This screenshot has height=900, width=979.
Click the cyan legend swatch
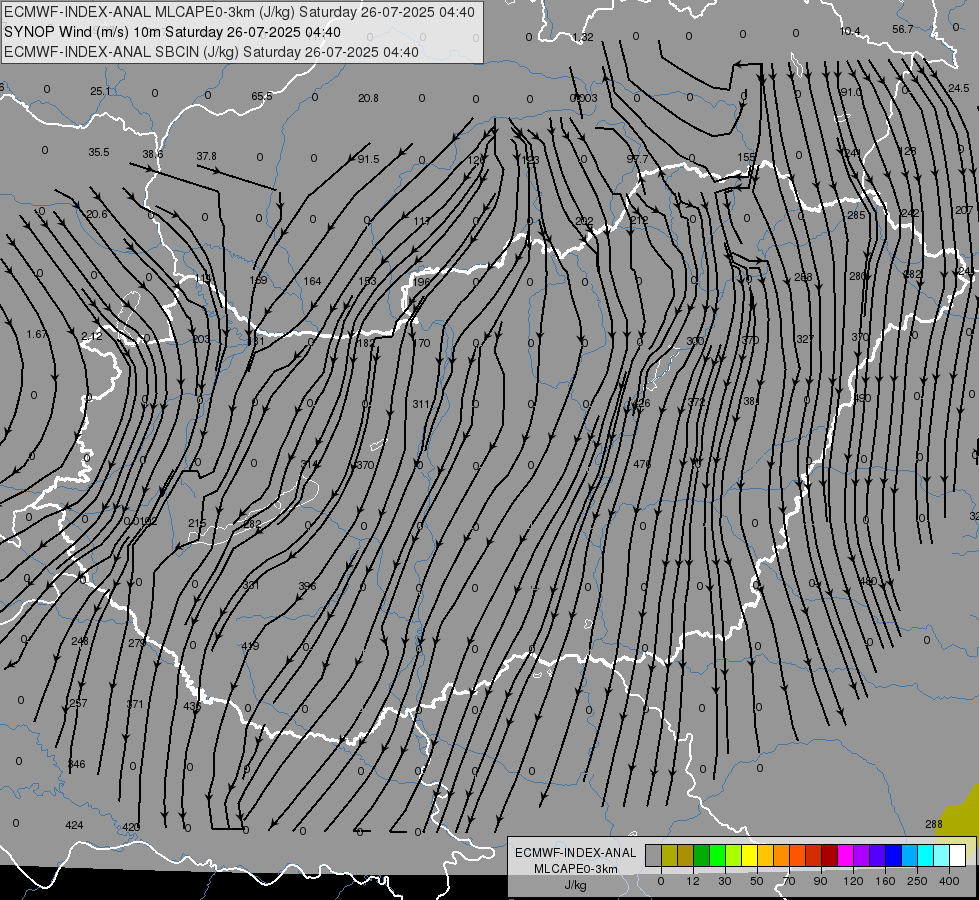click(x=926, y=855)
